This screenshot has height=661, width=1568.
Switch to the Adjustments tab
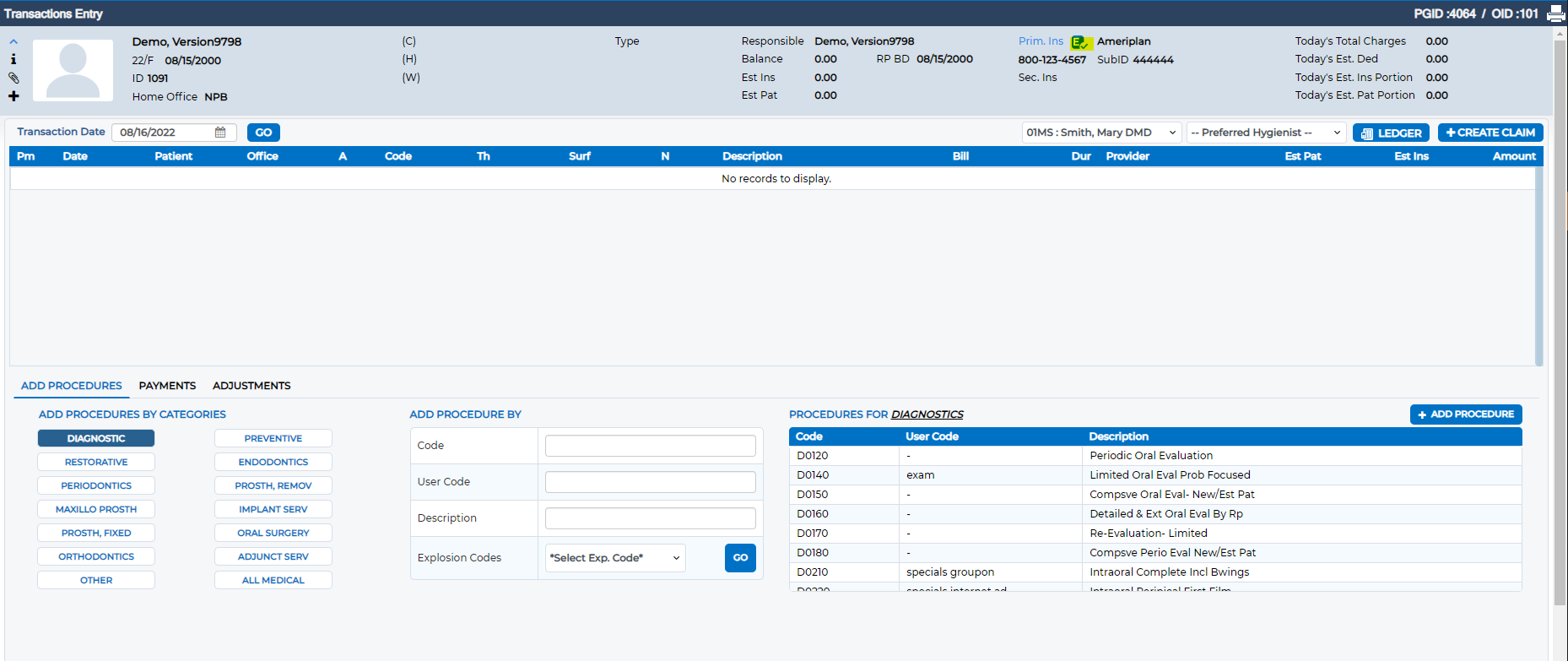tap(251, 386)
